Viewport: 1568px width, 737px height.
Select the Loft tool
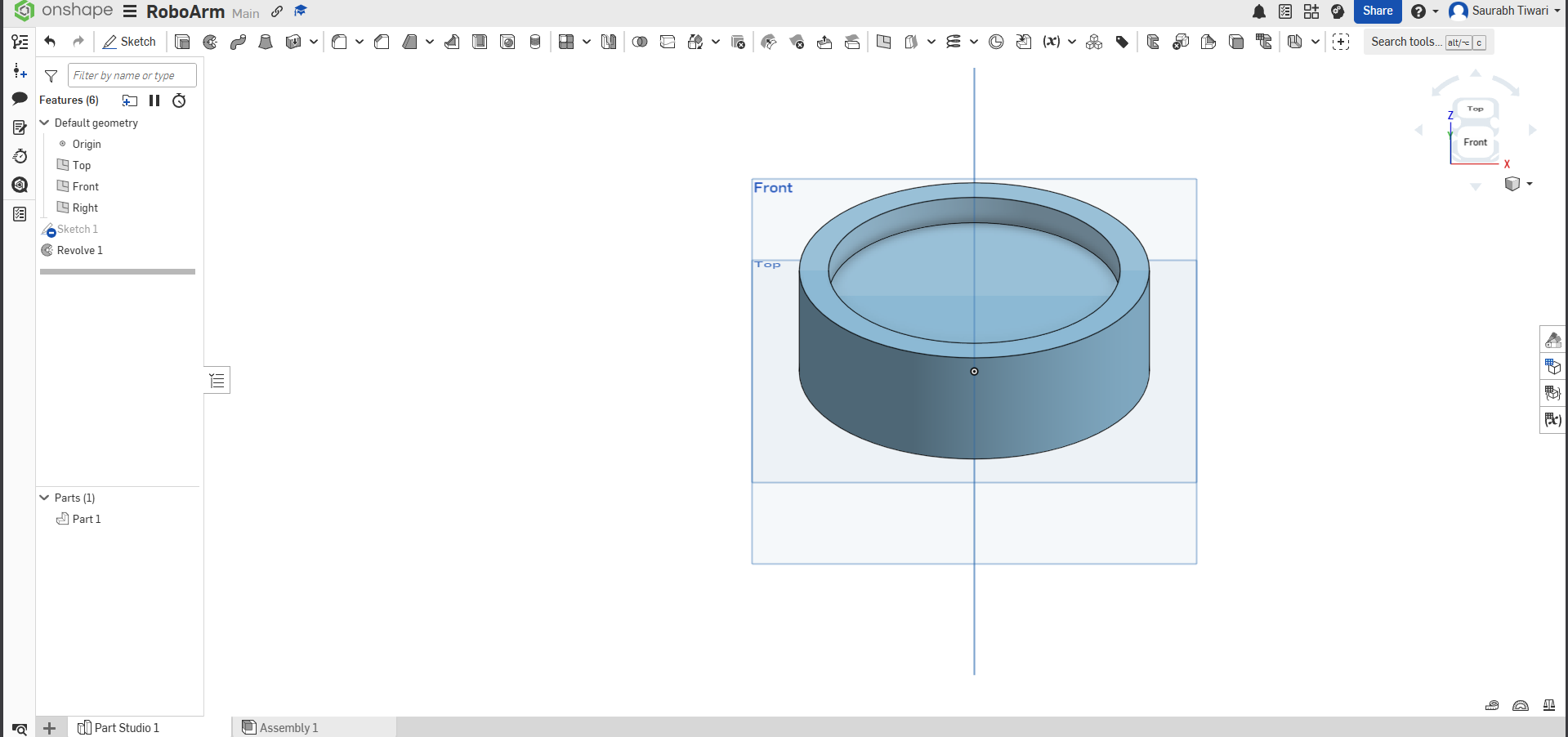pos(266,42)
